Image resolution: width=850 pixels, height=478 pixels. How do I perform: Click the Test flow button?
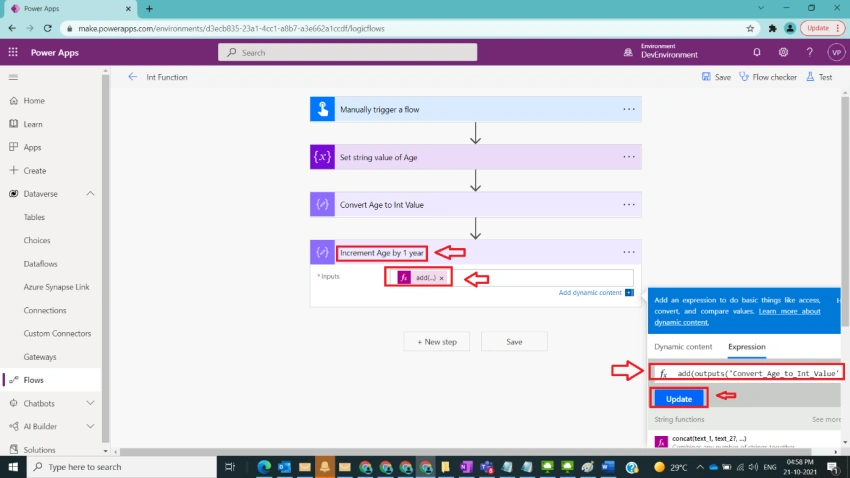pyautogui.click(x=819, y=77)
